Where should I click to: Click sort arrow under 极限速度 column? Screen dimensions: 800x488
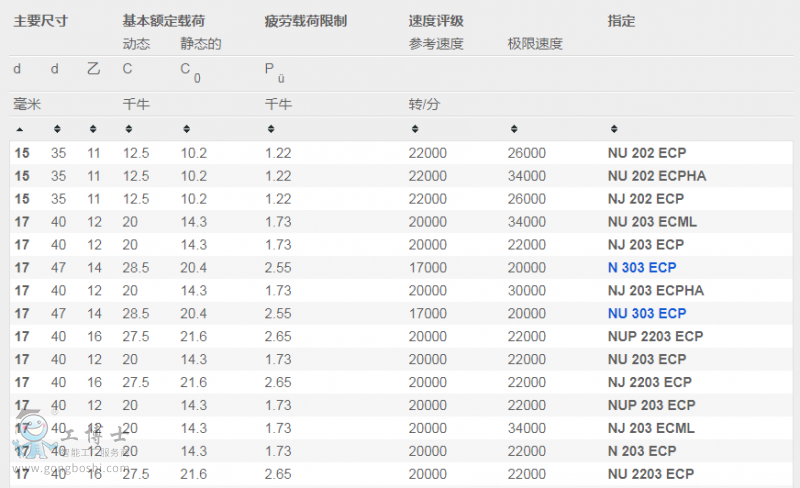[513, 129]
